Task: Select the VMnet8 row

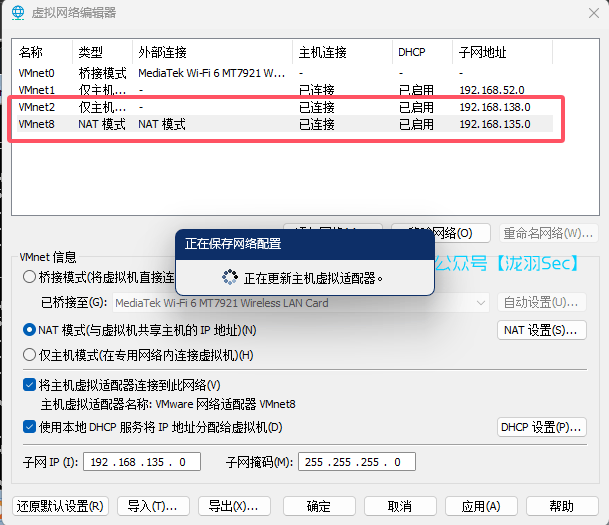Action: coord(285,124)
